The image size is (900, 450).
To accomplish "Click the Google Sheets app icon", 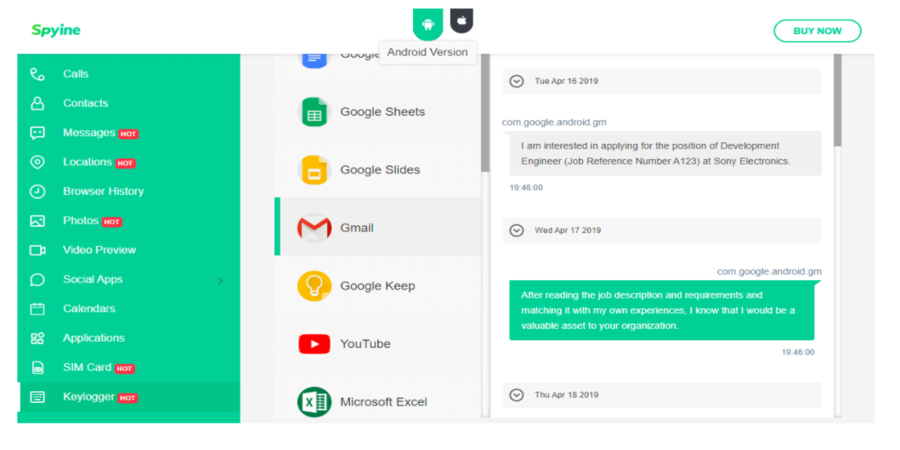I will pos(314,112).
